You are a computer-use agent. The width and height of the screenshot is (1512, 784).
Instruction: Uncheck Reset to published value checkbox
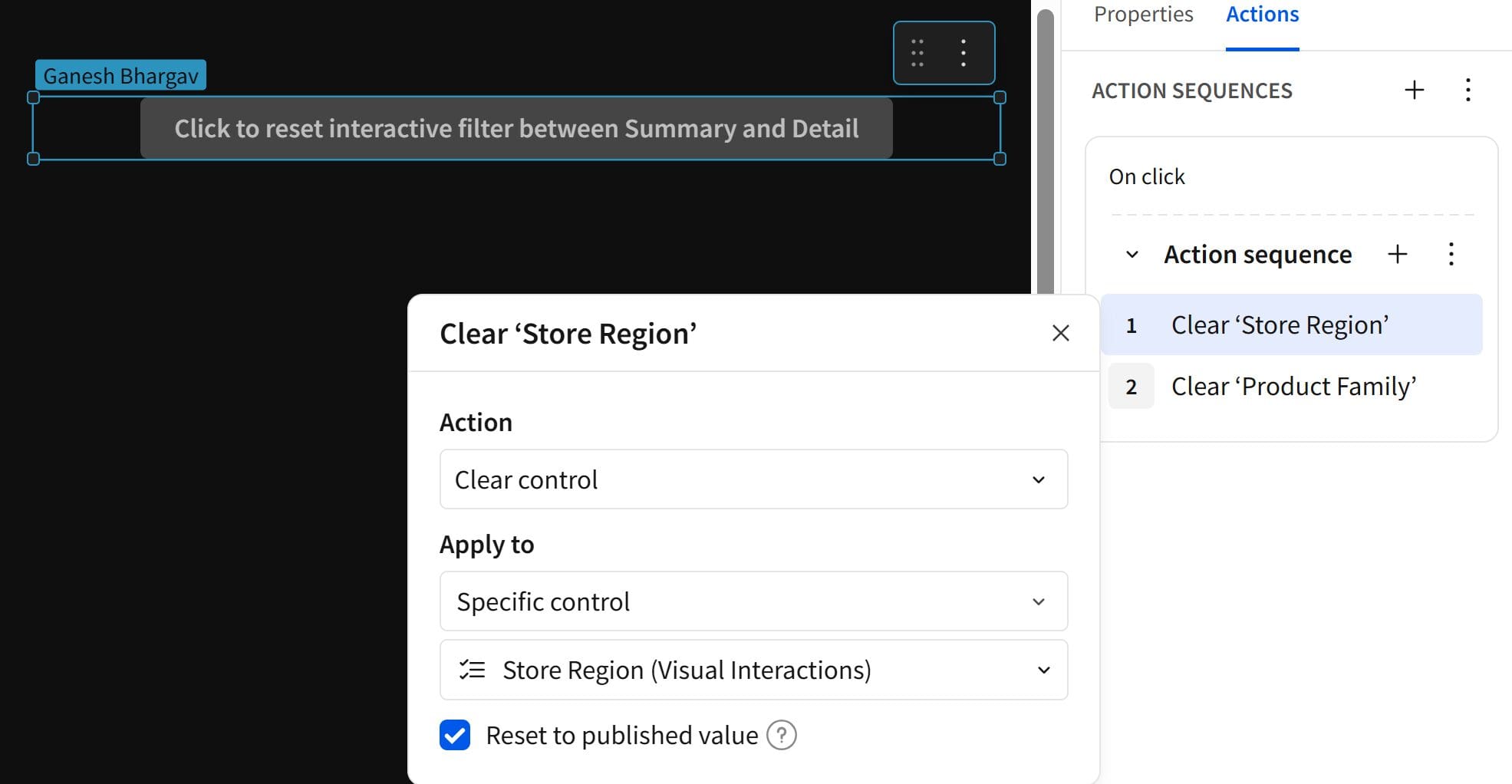(455, 735)
